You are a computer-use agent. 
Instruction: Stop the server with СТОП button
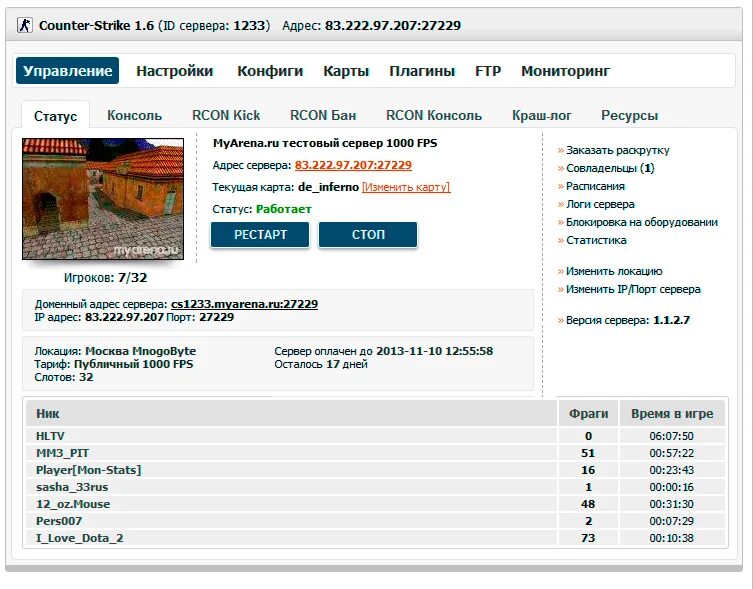pos(368,234)
